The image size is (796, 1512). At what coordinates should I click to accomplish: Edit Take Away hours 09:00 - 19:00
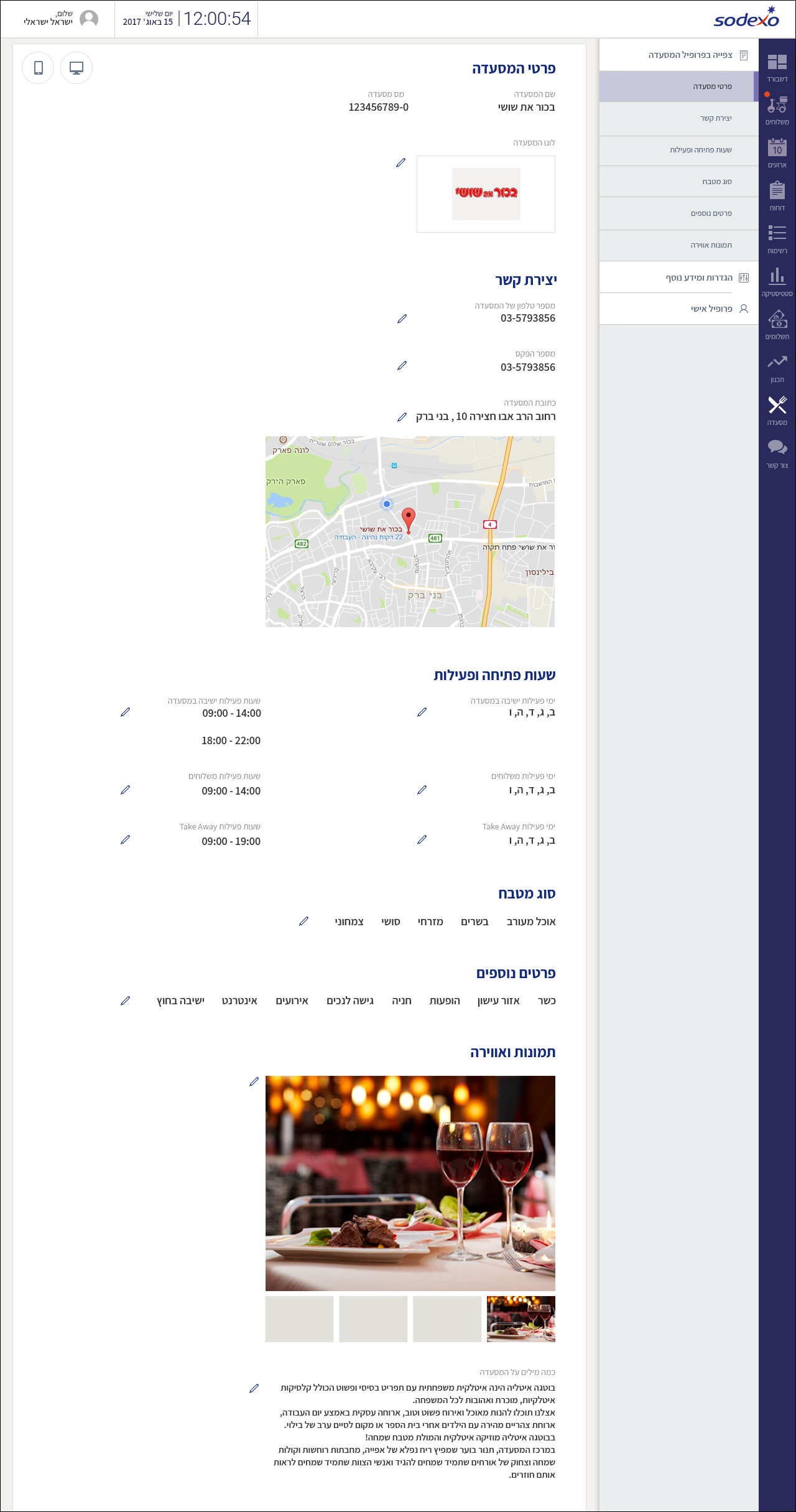pyautogui.click(x=125, y=840)
